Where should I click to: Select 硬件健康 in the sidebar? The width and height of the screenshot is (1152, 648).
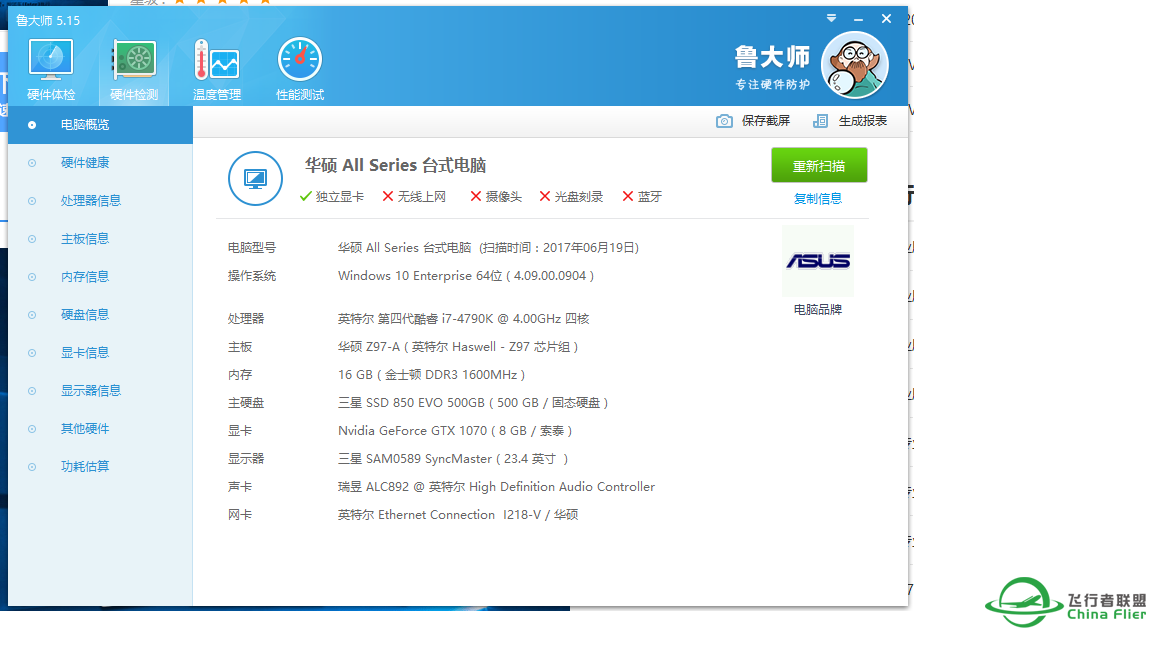pos(100,163)
